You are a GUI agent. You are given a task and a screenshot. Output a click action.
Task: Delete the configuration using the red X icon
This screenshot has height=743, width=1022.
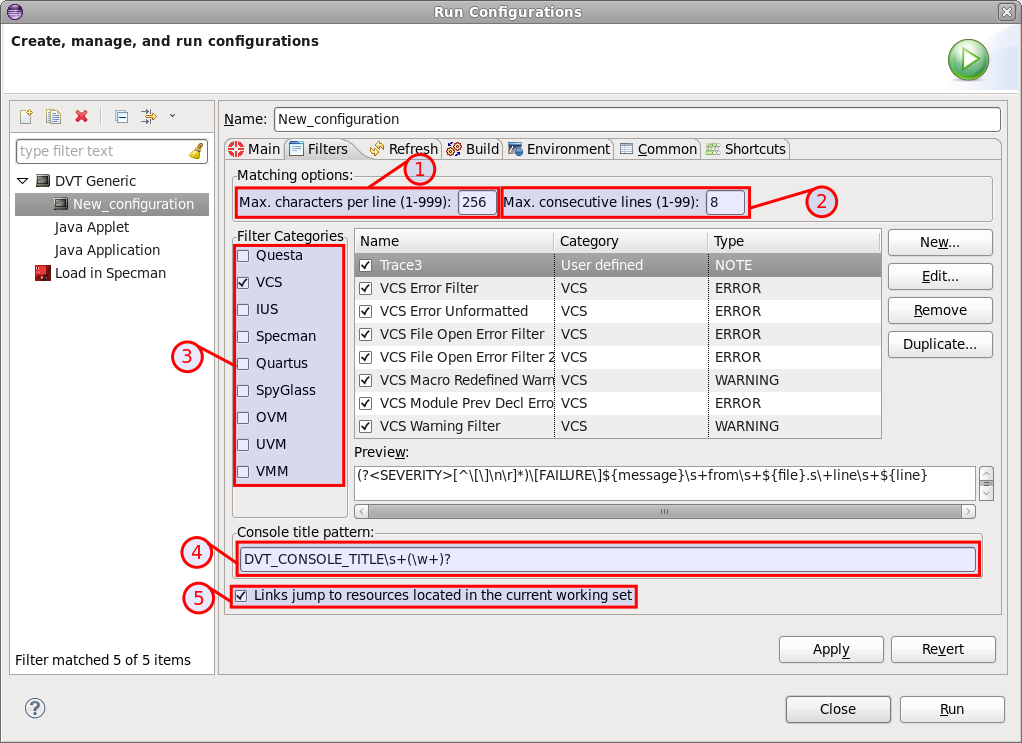tap(81, 116)
